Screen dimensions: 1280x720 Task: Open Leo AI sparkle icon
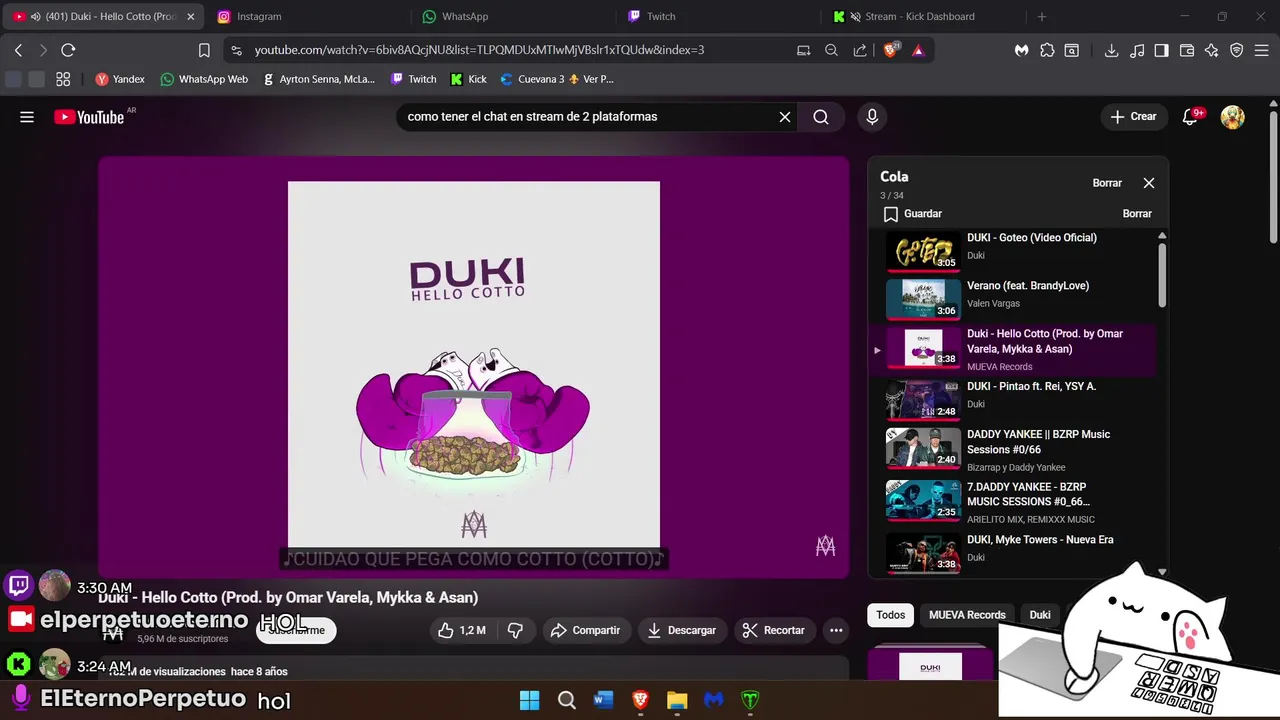click(1212, 50)
